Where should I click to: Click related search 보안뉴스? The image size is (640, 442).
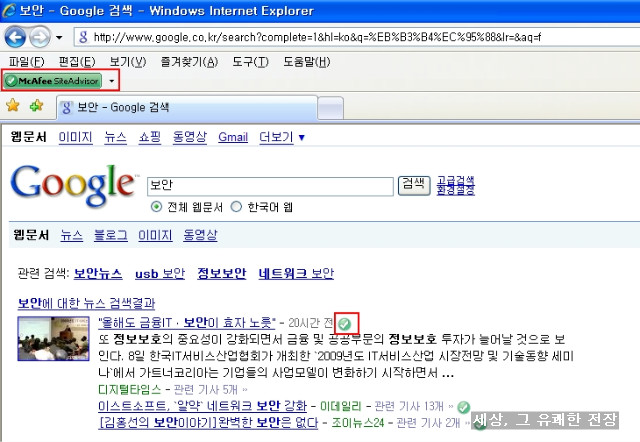click(x=98, y=273)
